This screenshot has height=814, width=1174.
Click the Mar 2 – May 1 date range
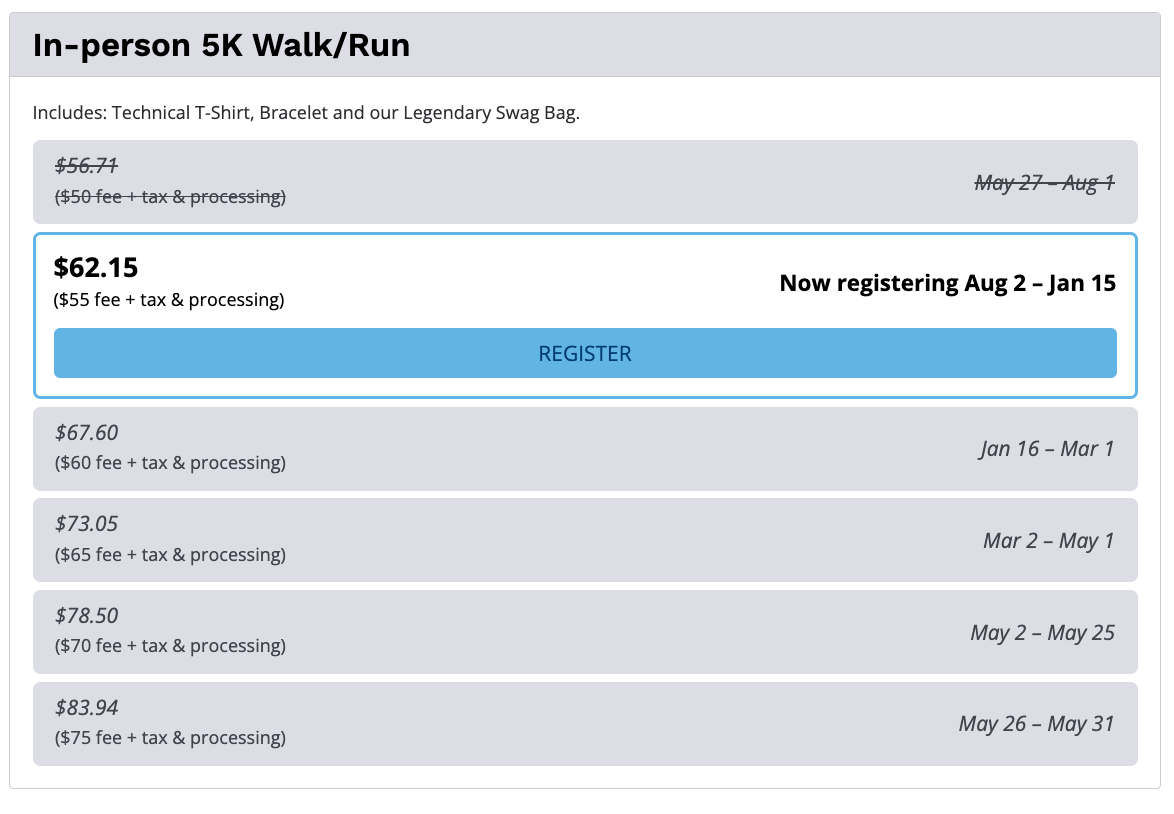click(1048, 540)
